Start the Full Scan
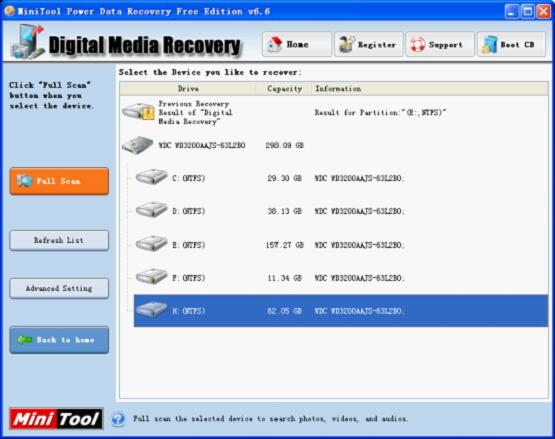 (59, 181)
